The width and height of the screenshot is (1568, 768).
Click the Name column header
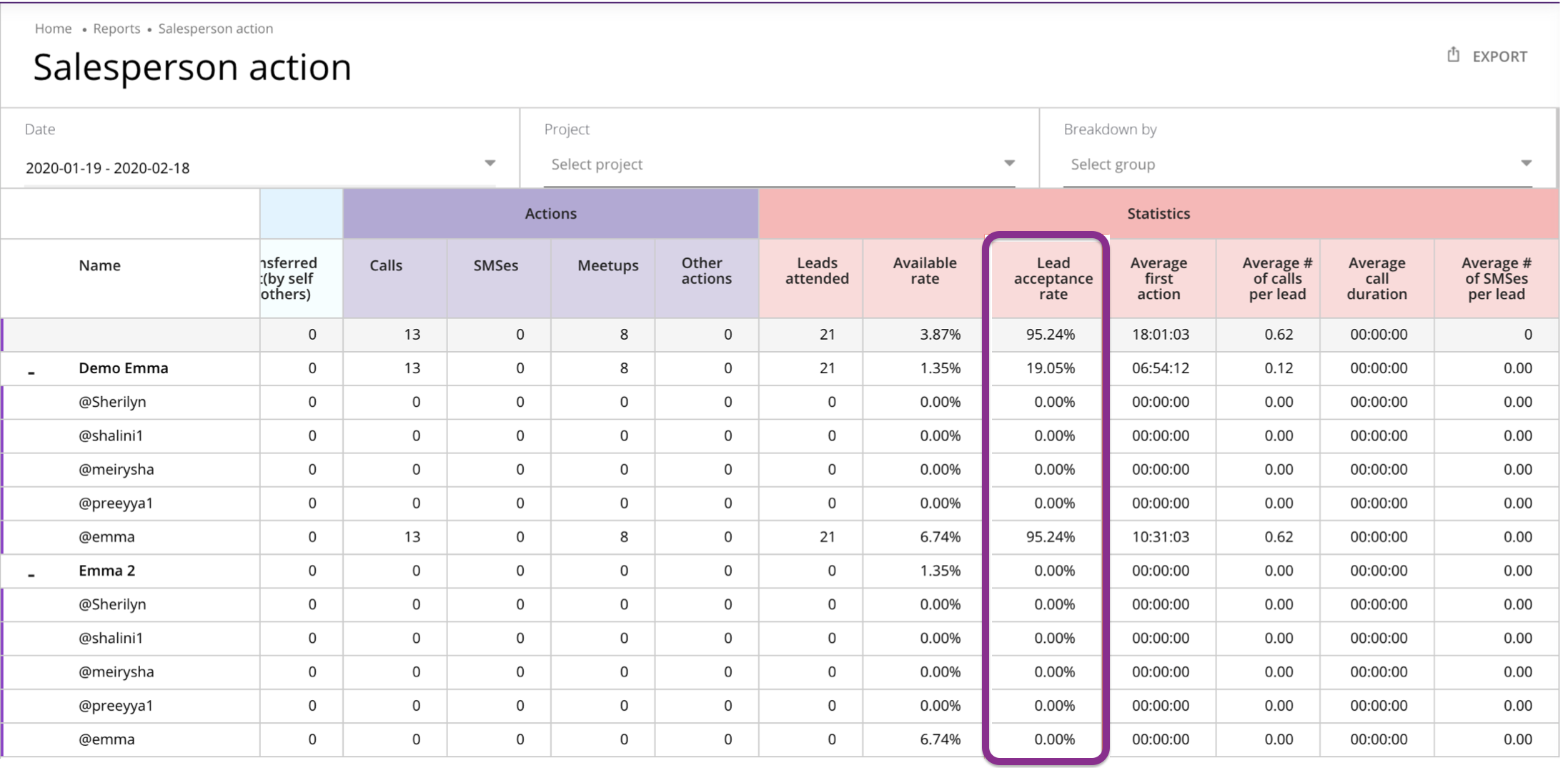(99, 265)
